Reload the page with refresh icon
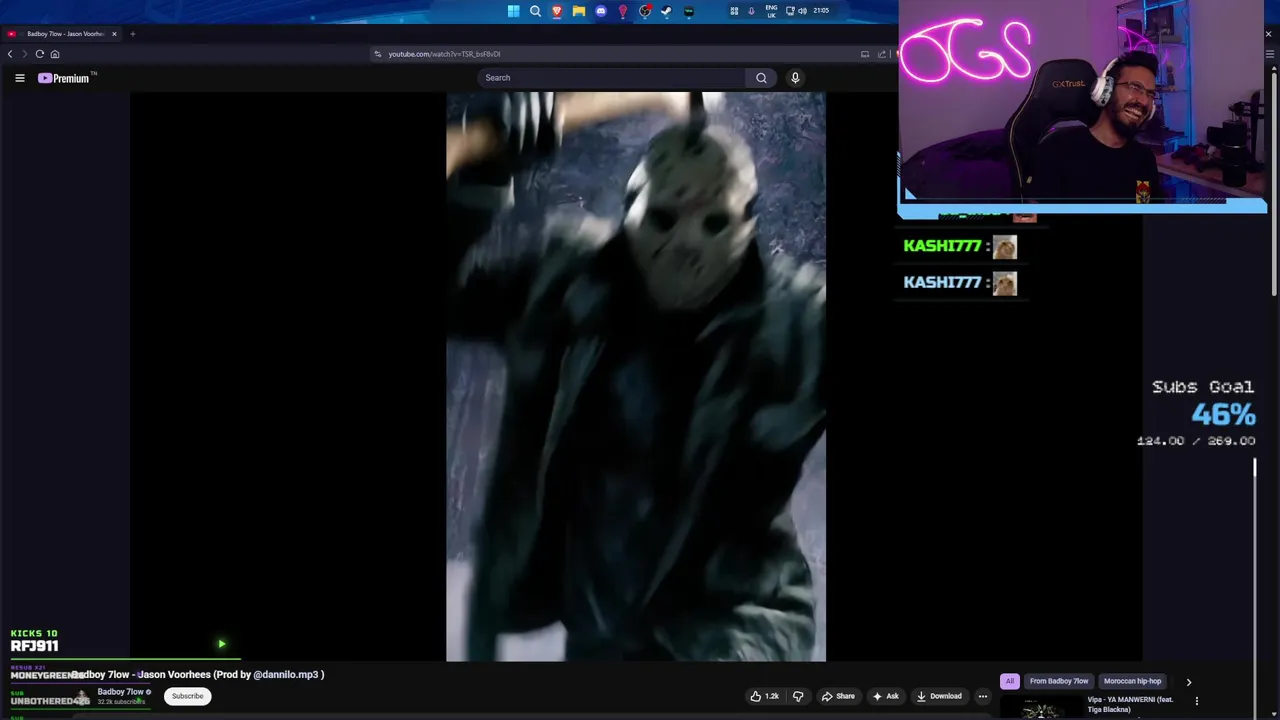This screenshot has height=720, width=1280. point(40,54)
